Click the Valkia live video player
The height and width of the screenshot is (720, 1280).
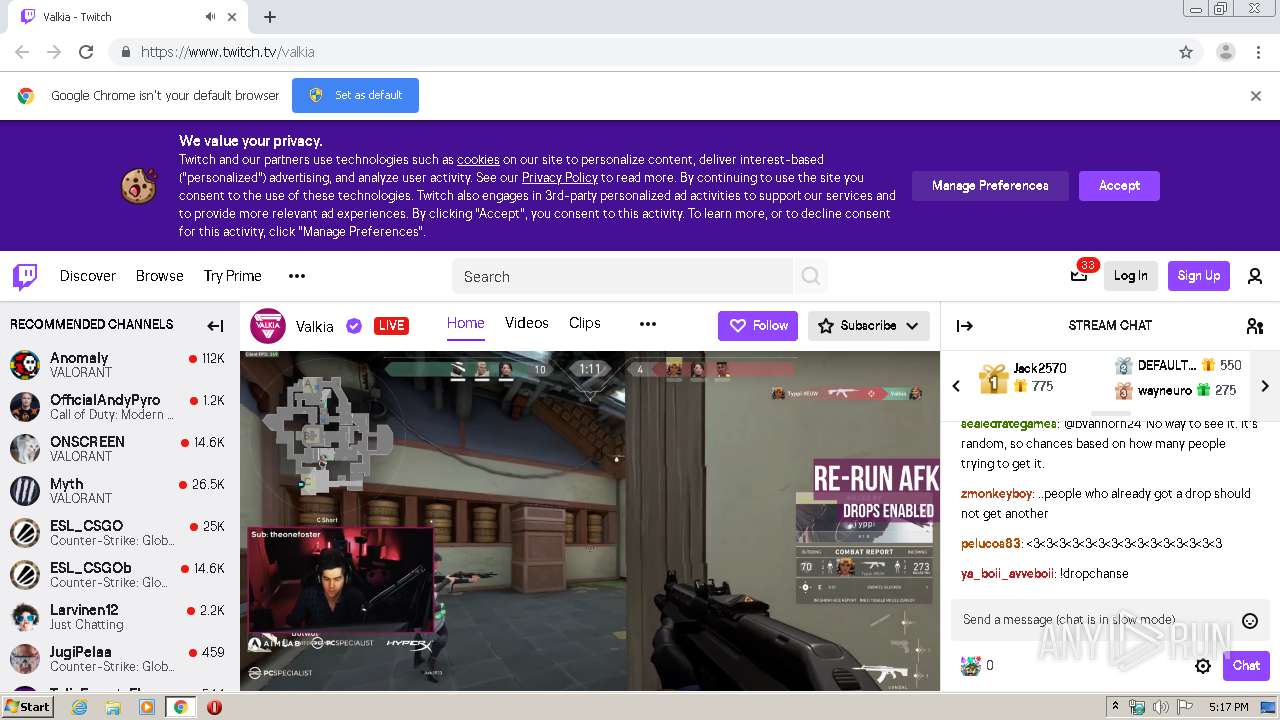coord(590,520)
